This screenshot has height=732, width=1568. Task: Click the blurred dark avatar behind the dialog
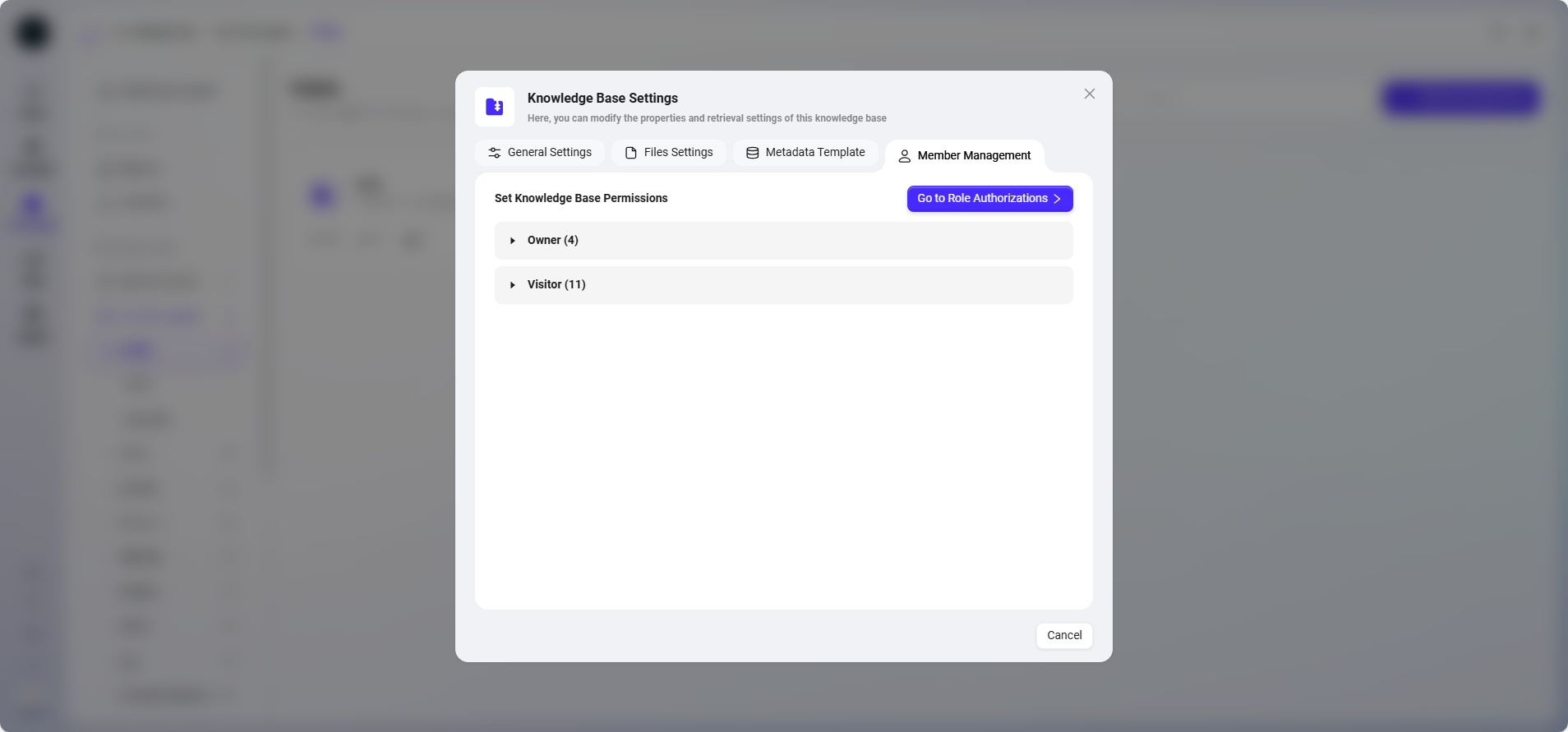[33, 33]
